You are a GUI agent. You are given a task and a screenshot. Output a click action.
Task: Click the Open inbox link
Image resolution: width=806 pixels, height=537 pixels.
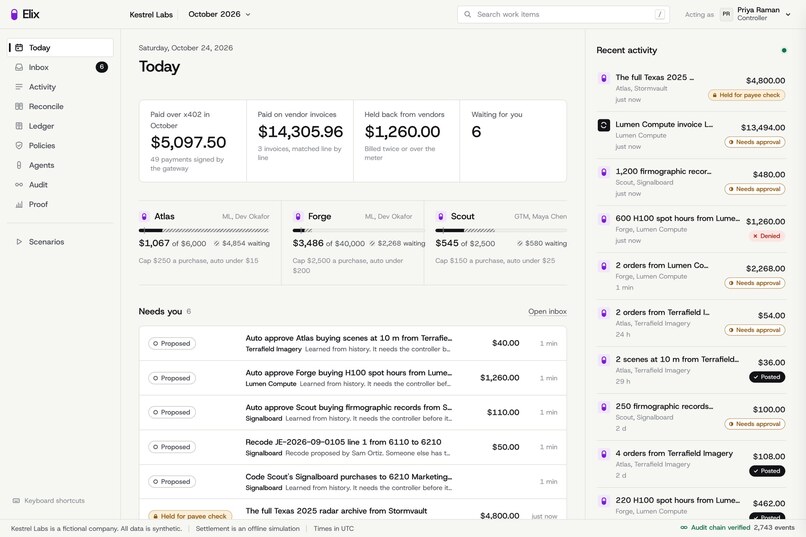pyautogui.click(x=547, y=311)
